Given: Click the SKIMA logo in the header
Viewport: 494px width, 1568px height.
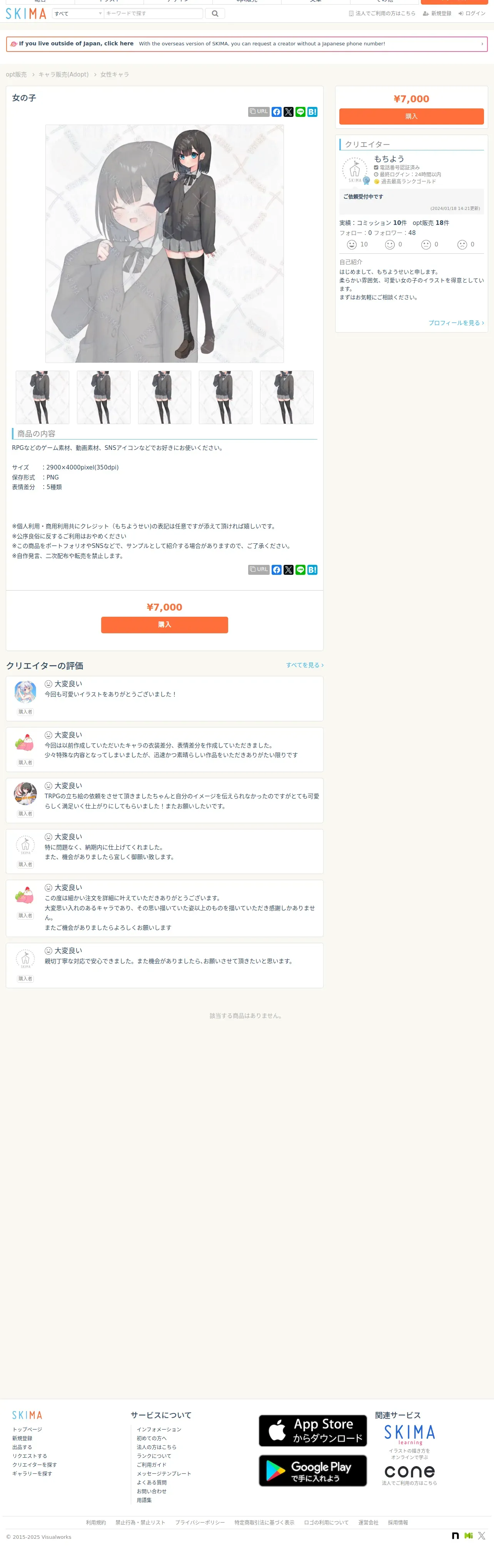Looking at the screenshot, I should [26, 13].
